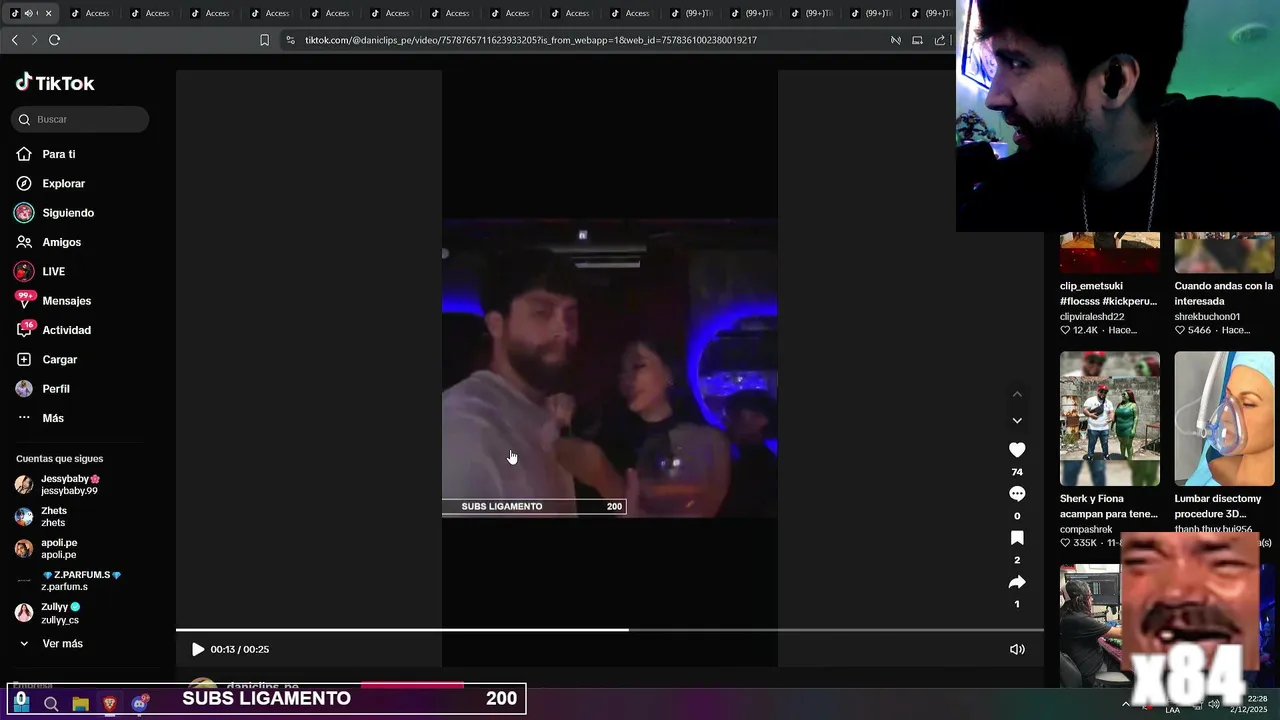Play the paused video
Image resolution: width=1280 pixels, height=720 pixels.
click(x=198, y=649)
